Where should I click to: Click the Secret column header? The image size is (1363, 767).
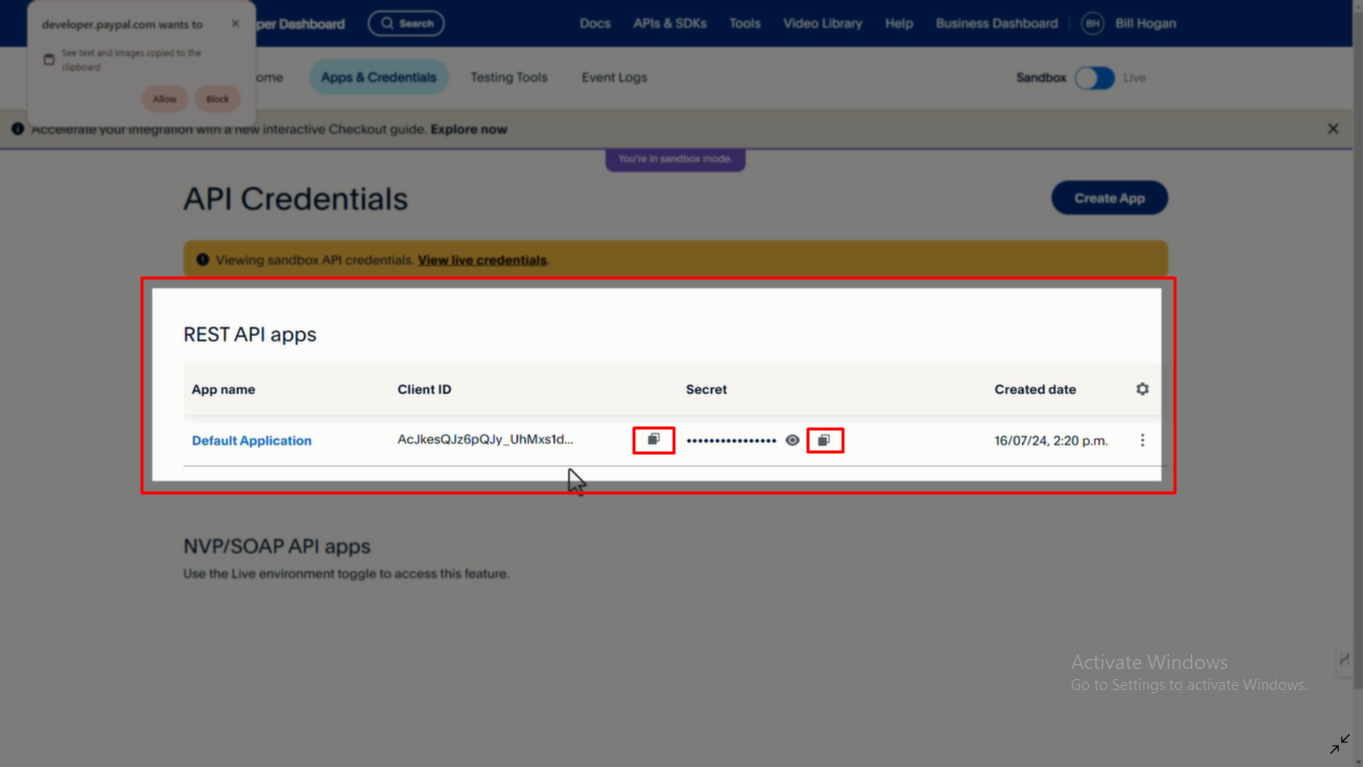pos(706,389)
